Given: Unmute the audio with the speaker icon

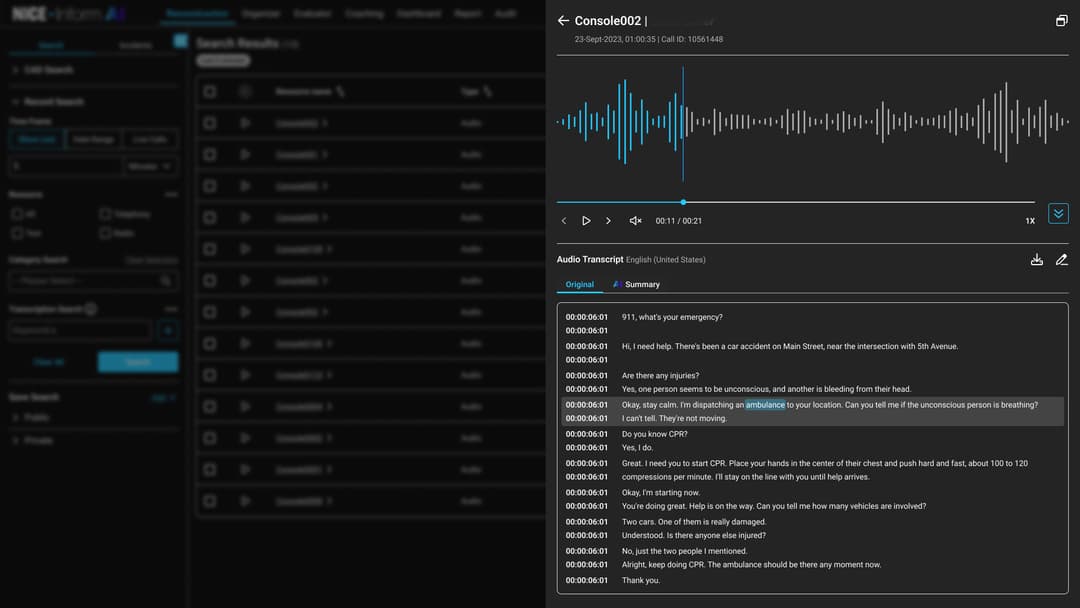Looking at the screenshot, I should point(635,221).
